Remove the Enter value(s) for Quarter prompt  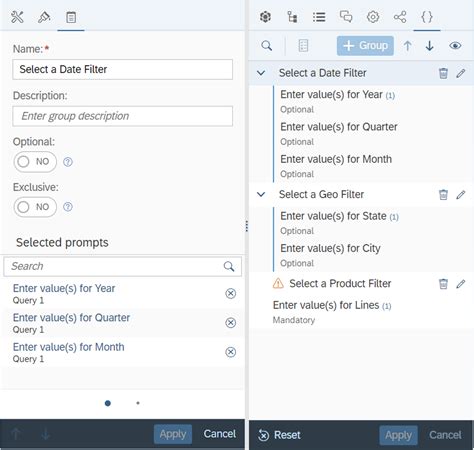230,323
